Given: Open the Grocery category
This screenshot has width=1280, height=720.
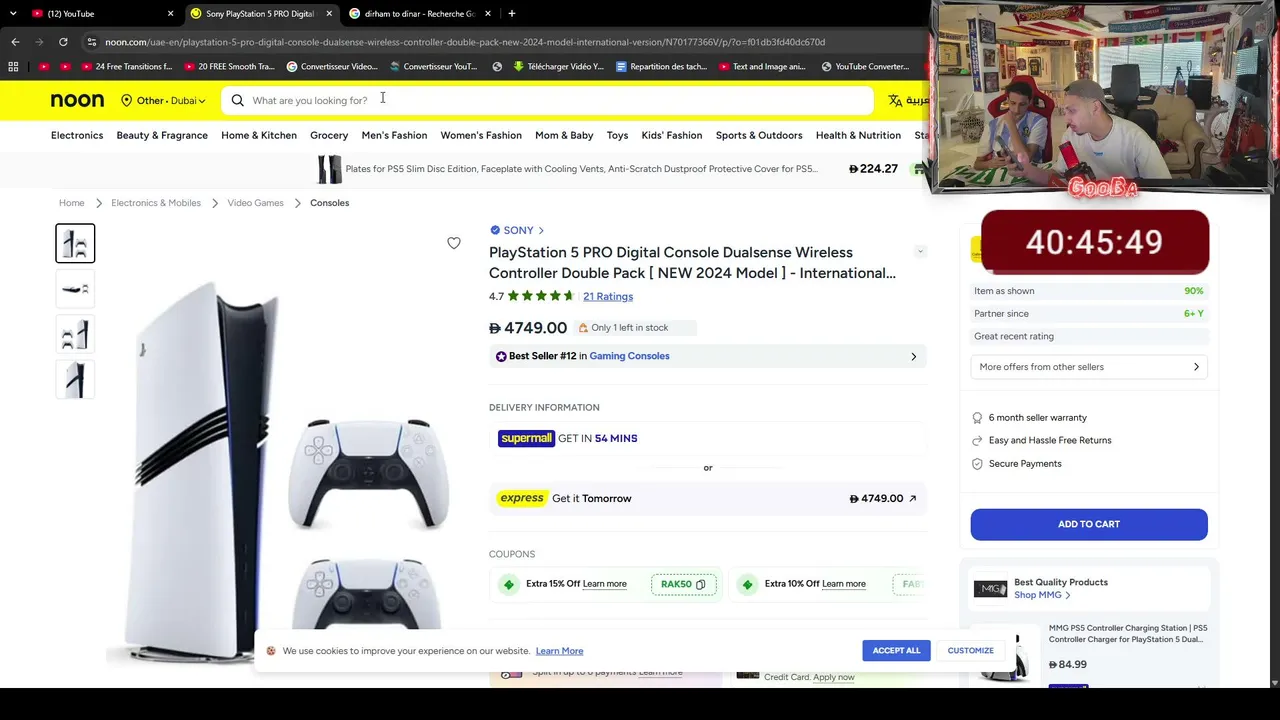Looking at the screenshot, I should tap(329, 135).
